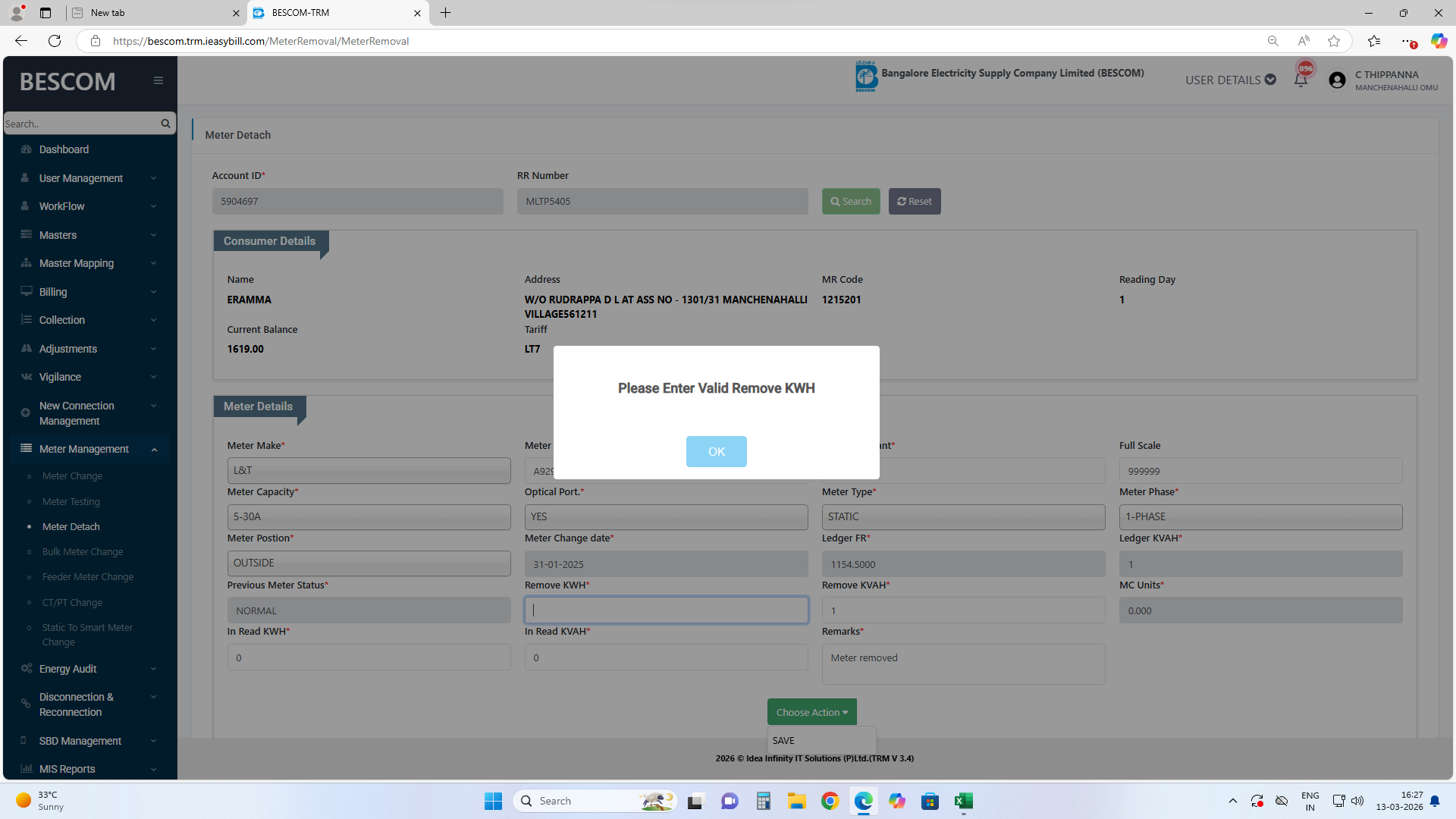Open Excel from the taskbar
The width and height of the screenshot is (1456, 819).
[x=963, y=801]
